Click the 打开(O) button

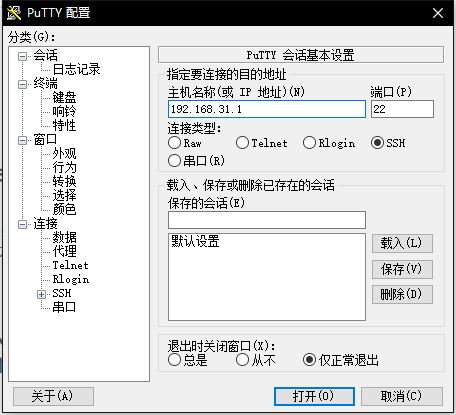coord(314,396)
